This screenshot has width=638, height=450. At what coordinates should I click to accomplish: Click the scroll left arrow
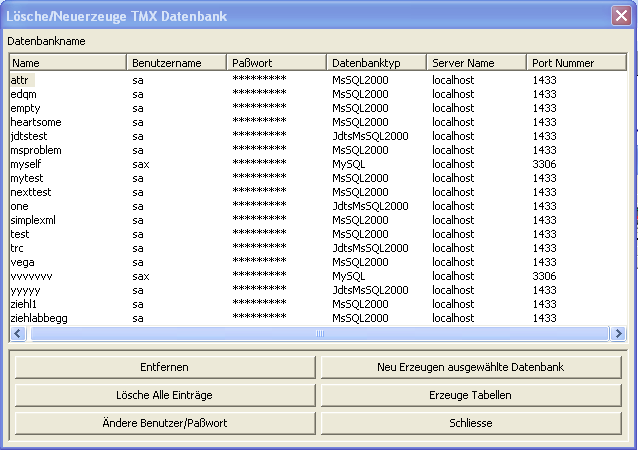(x=19, y=333)
